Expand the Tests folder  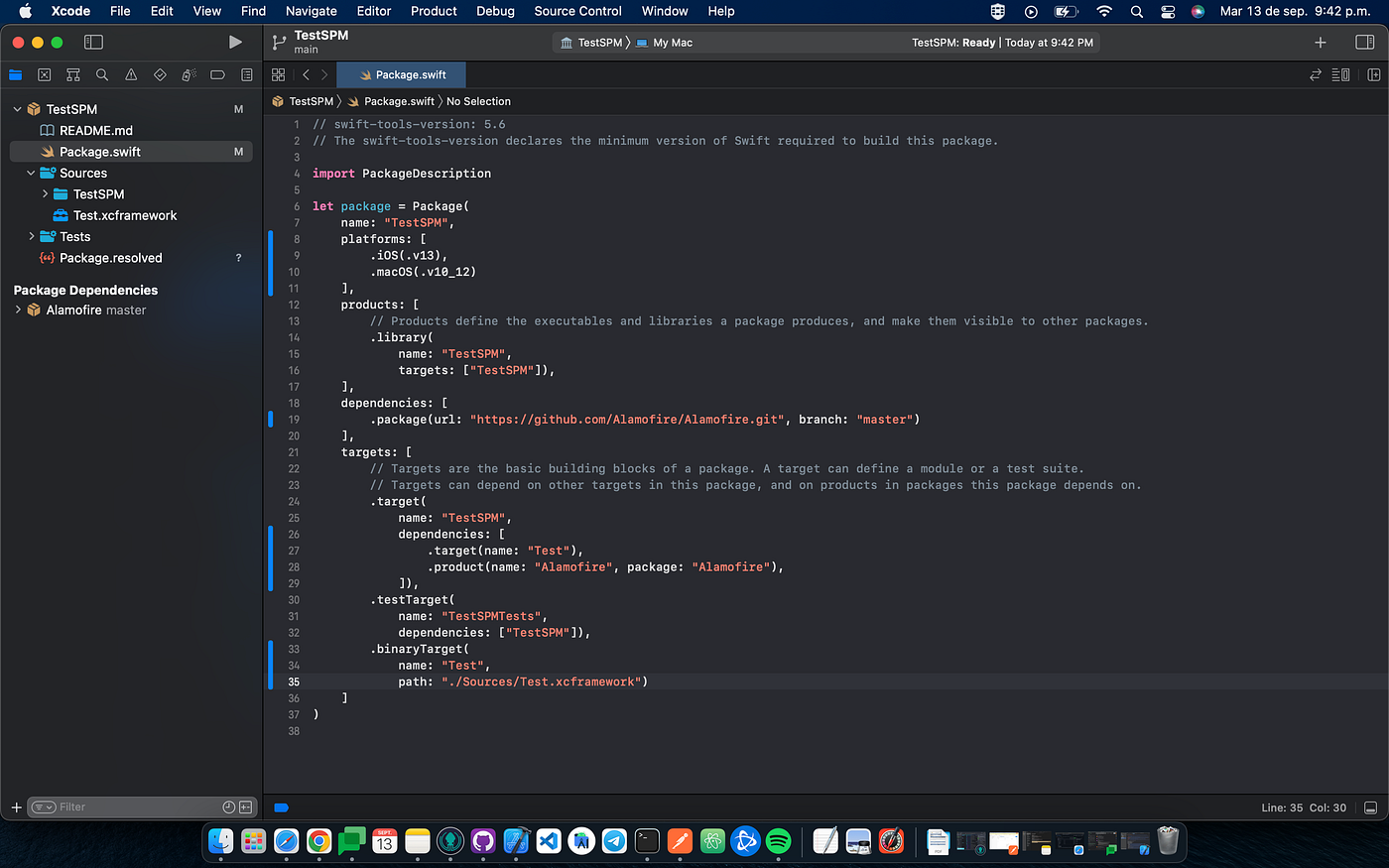[x=31, y=236]
